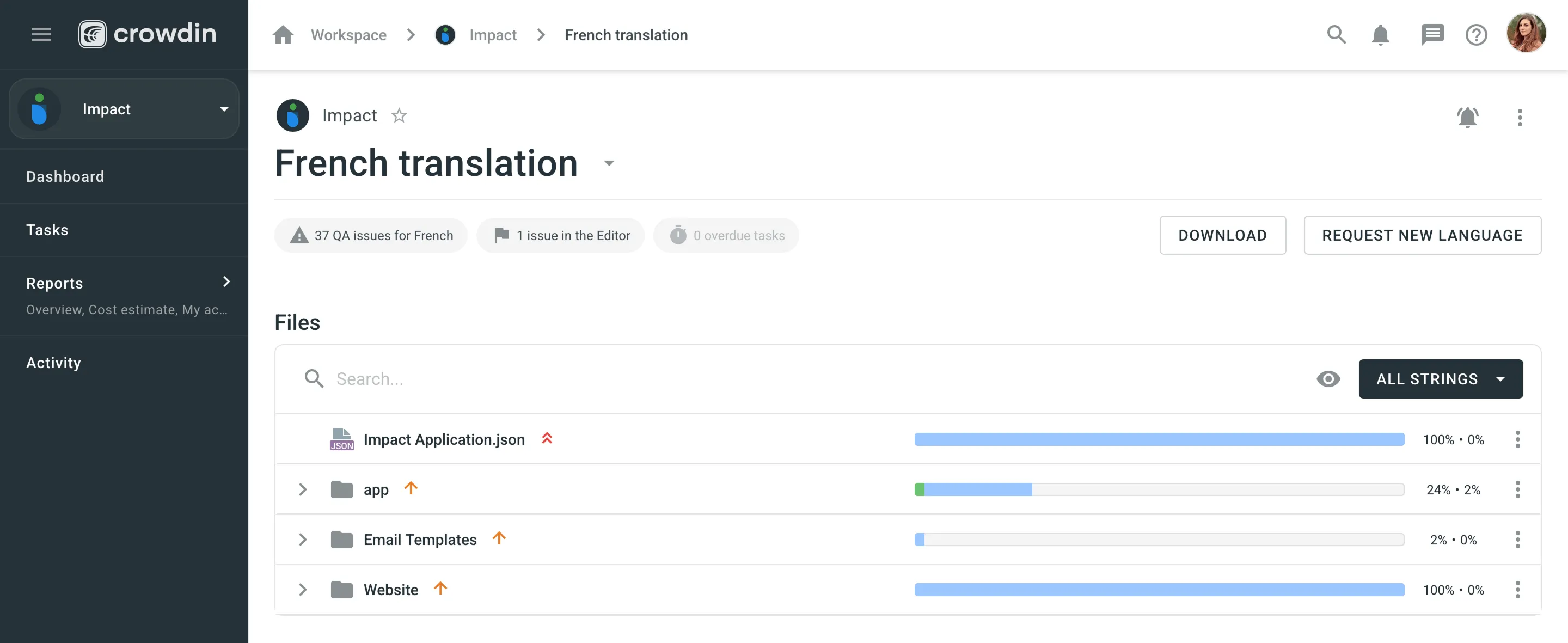Click the DOWNLOAD button
Image resolution: width=1568 pixels, height=643 pixels.
tap(1222, 235)
